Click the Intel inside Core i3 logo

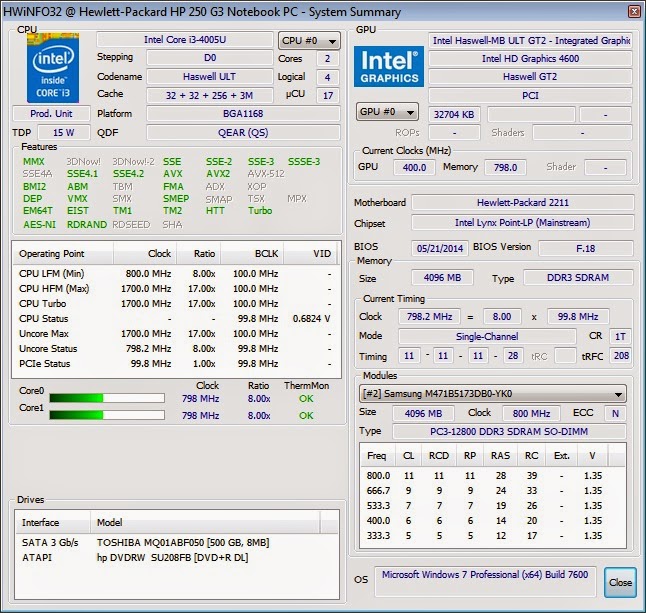pos(53,68)
